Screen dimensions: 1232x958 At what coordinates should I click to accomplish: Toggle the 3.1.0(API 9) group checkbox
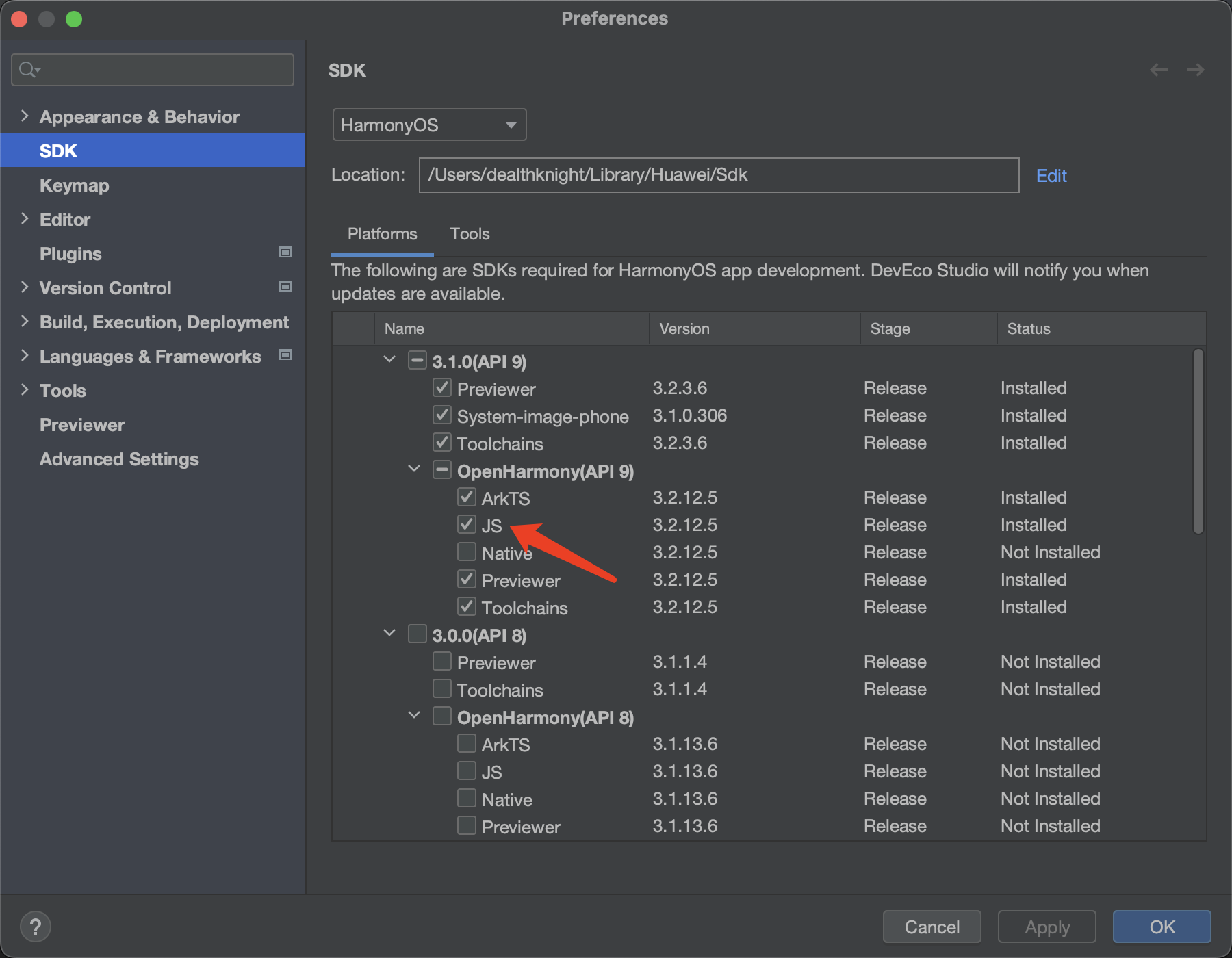coord(418,360)
